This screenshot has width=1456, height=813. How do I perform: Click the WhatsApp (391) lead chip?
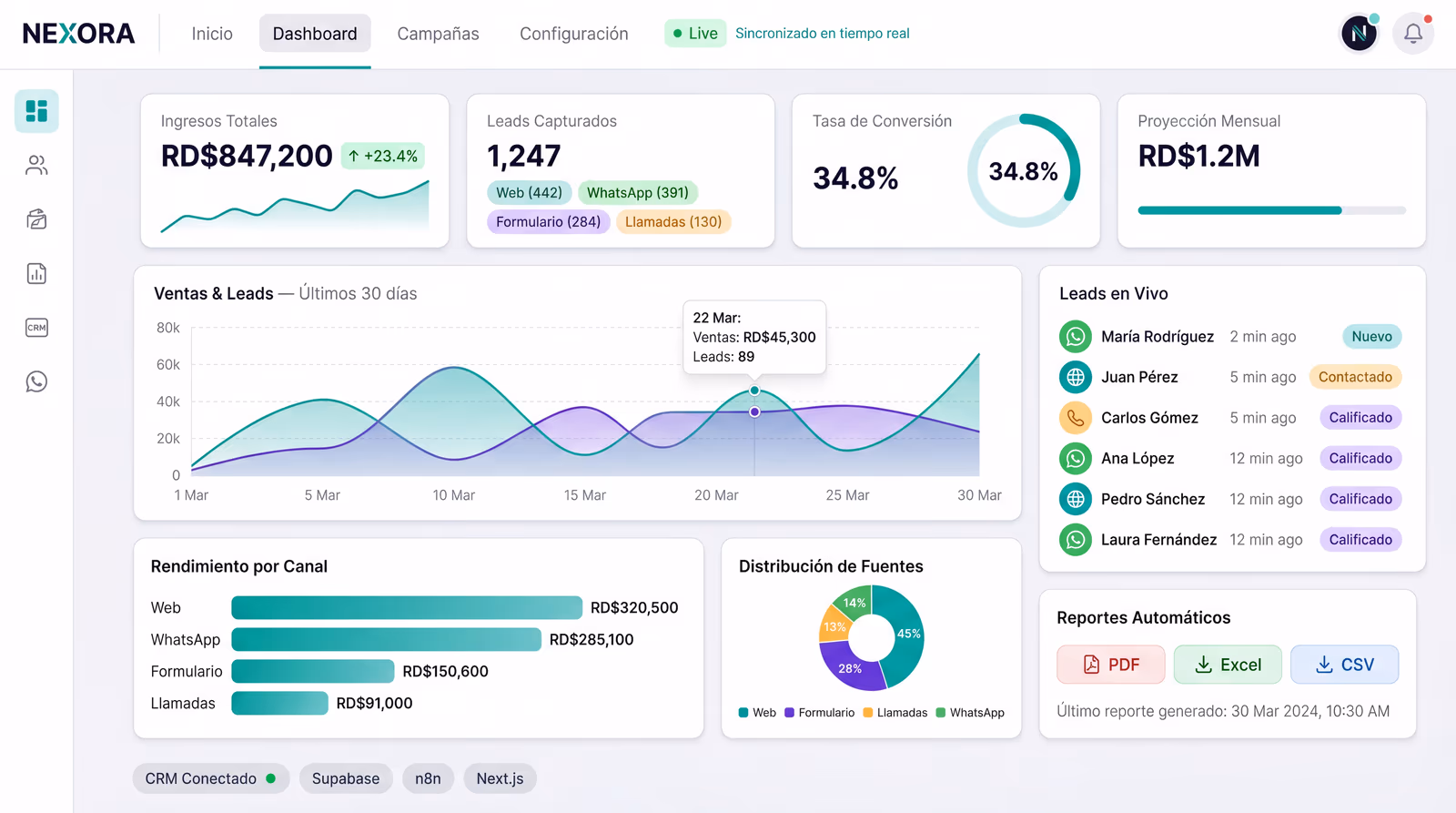(x=638, y=193)
